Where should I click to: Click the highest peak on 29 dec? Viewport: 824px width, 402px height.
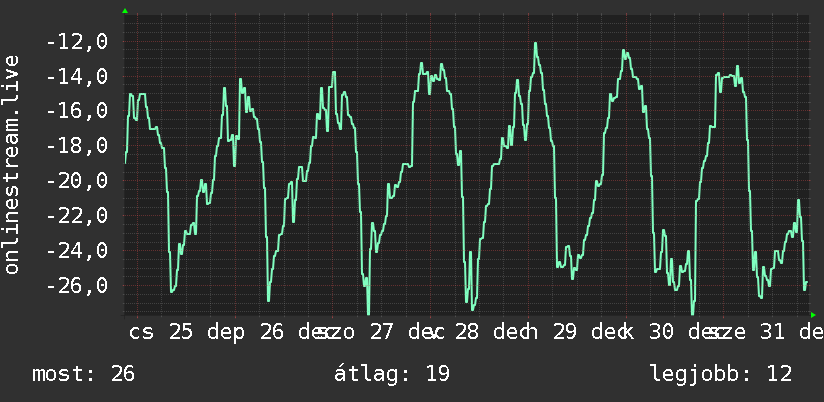(x=535, y=44)
